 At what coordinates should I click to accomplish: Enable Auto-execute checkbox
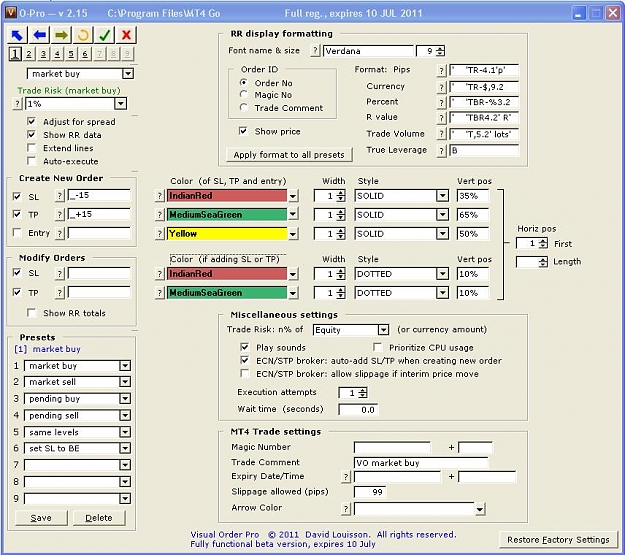tap(31, 161)
